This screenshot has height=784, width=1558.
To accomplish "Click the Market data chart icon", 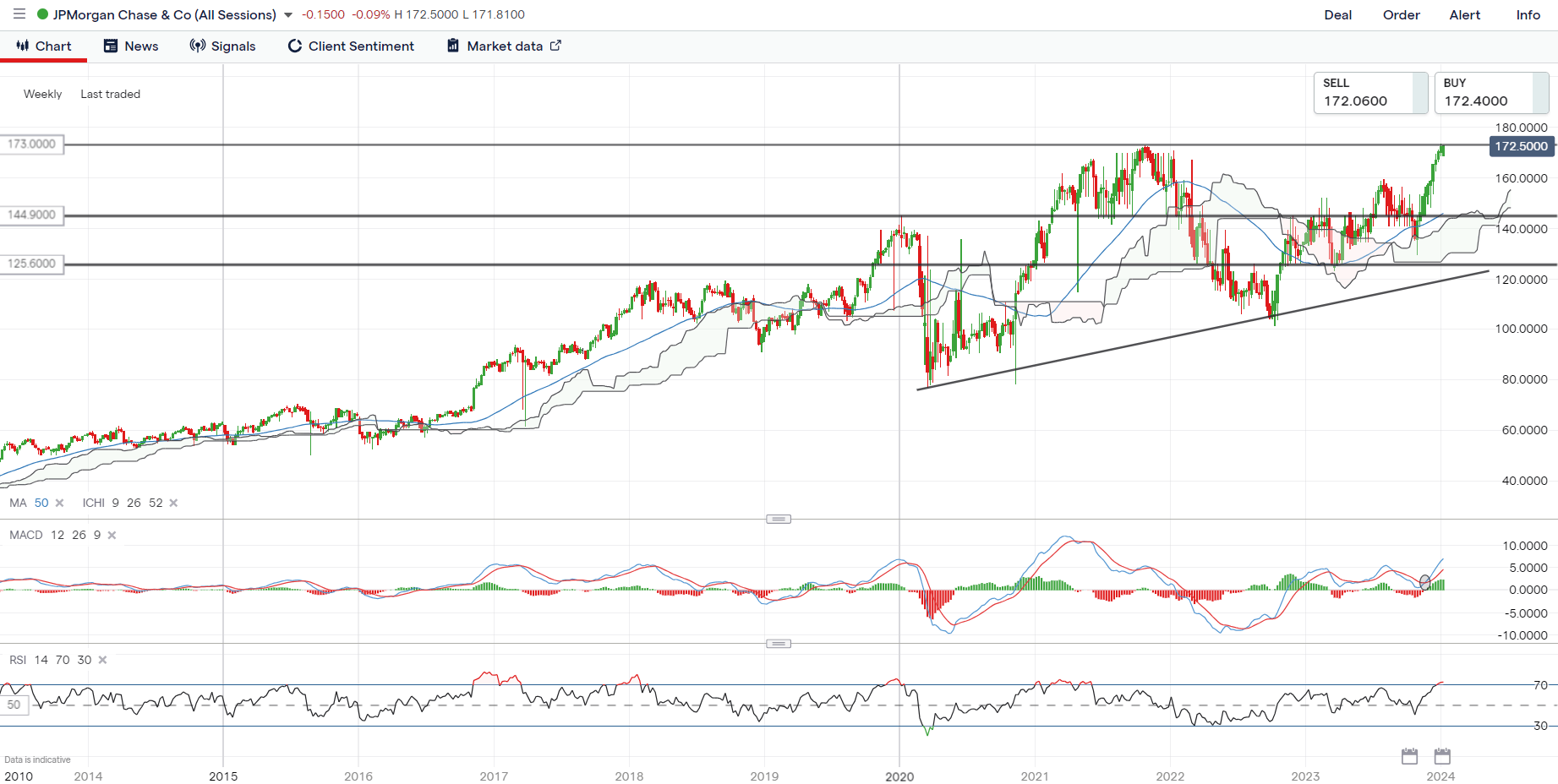I will point(453,46).
